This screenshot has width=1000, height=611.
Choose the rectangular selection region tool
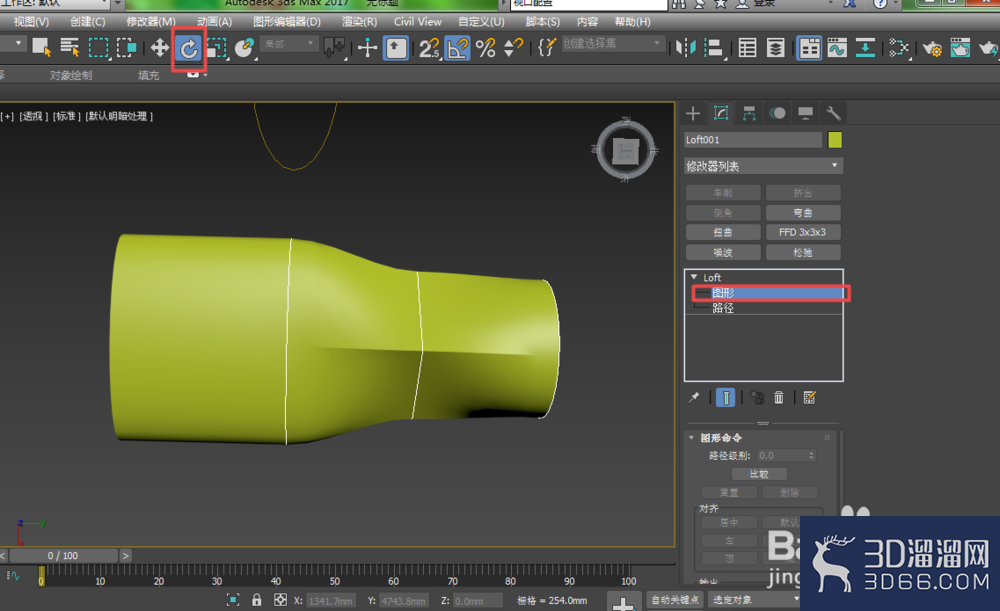tap(98, 48)
